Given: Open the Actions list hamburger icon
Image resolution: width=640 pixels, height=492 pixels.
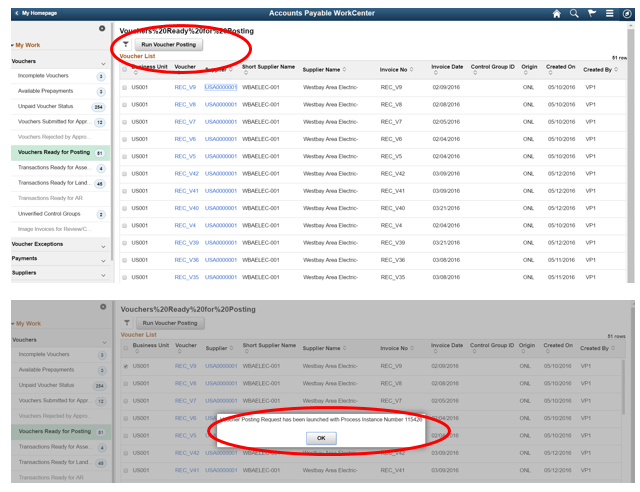Looking at the screenshot, I should pos(609,14).
